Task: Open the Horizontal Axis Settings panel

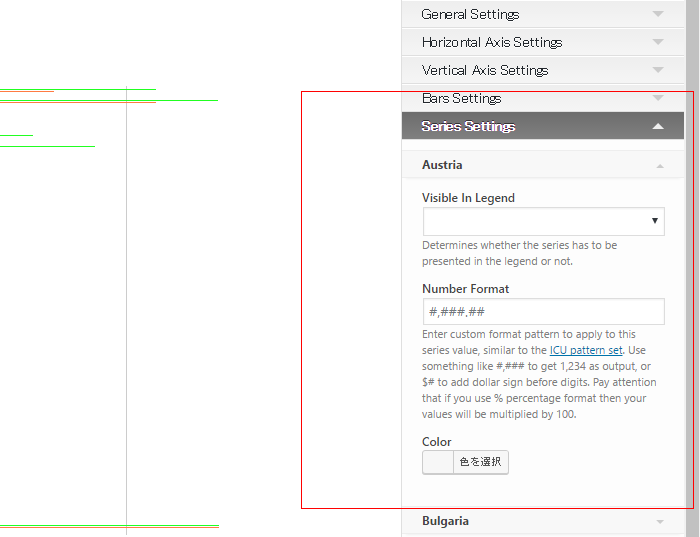Action: 542,42
